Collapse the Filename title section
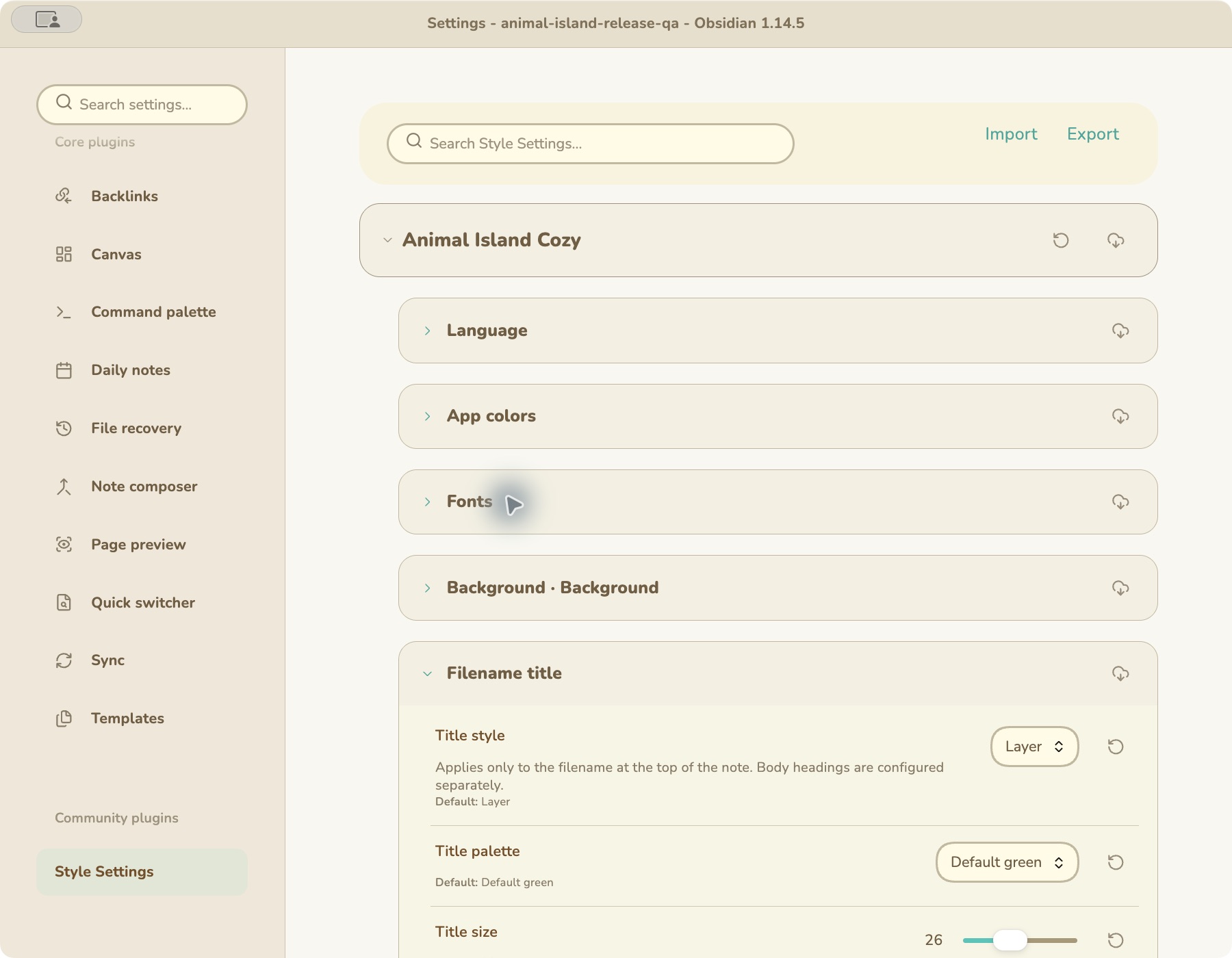The width and height of the screenshot is (1232, 958). (427, 673)
